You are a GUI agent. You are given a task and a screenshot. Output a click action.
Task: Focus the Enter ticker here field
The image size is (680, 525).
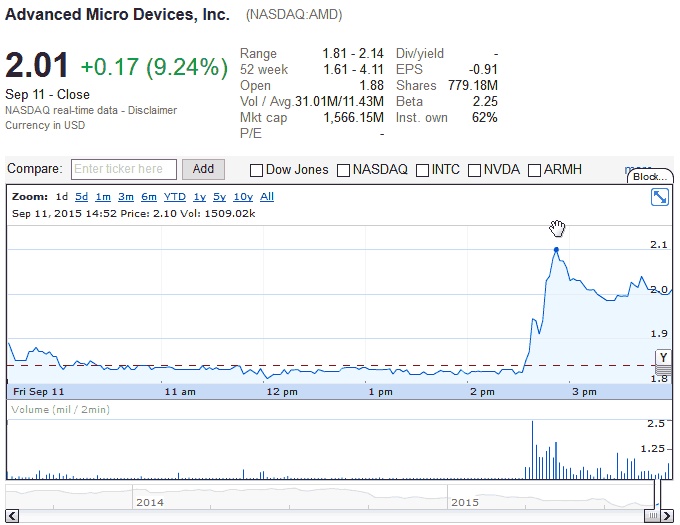[x=124, y=169]
